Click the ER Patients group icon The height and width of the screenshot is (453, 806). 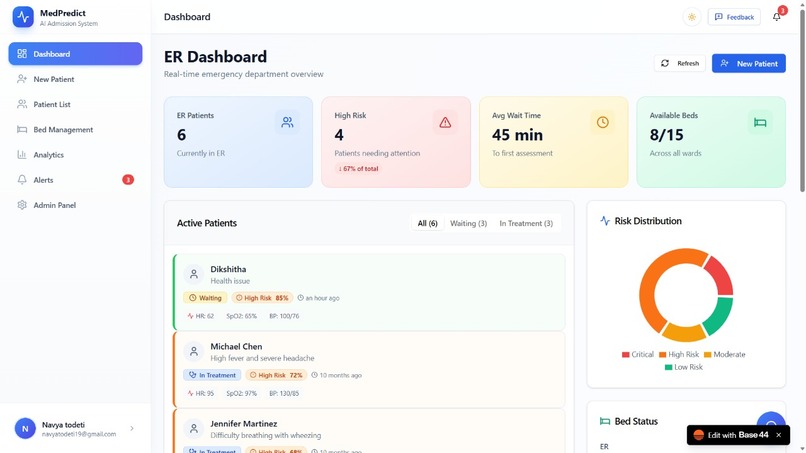tap(287, 122)
